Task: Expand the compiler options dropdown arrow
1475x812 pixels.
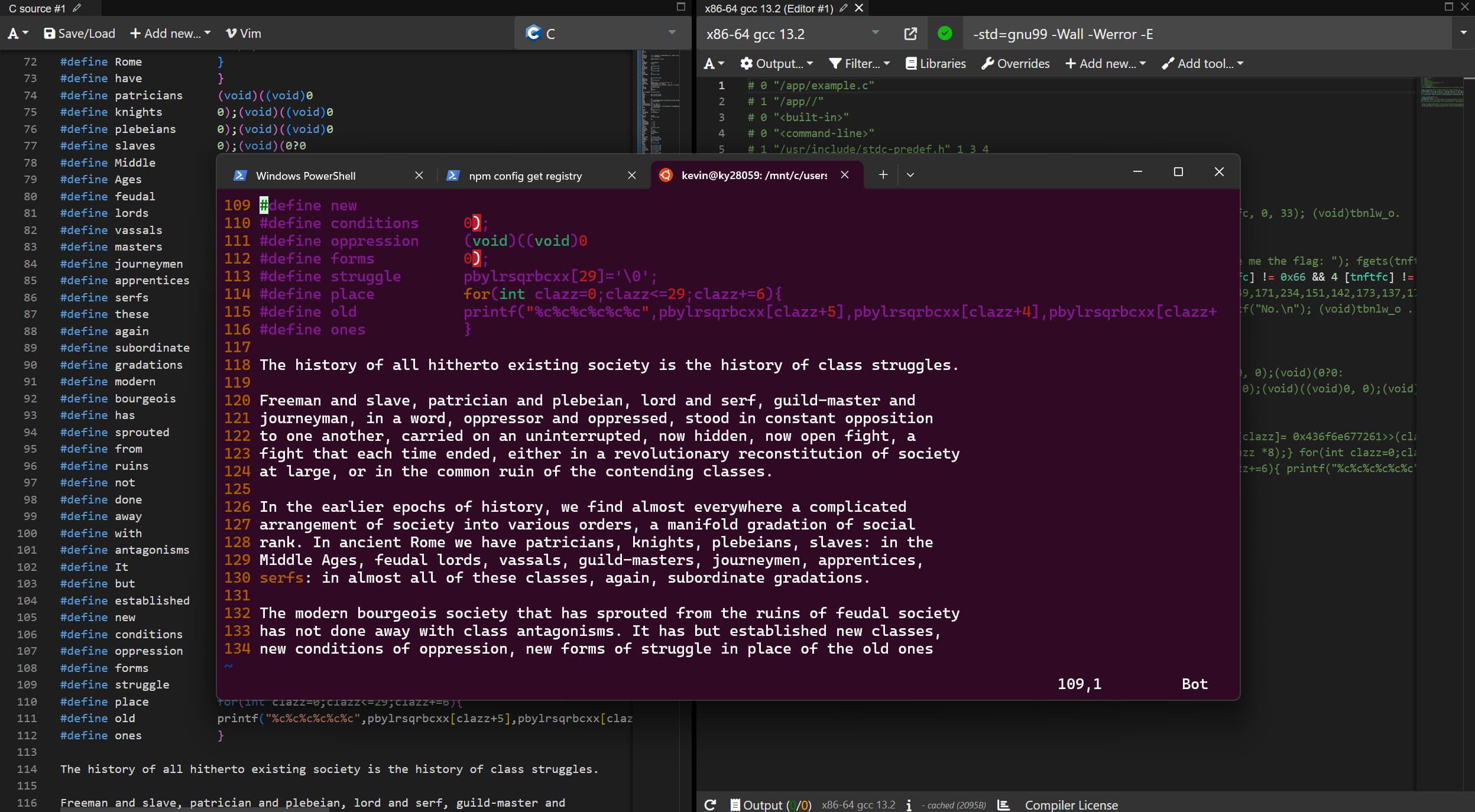Action: click(1463, 33)
